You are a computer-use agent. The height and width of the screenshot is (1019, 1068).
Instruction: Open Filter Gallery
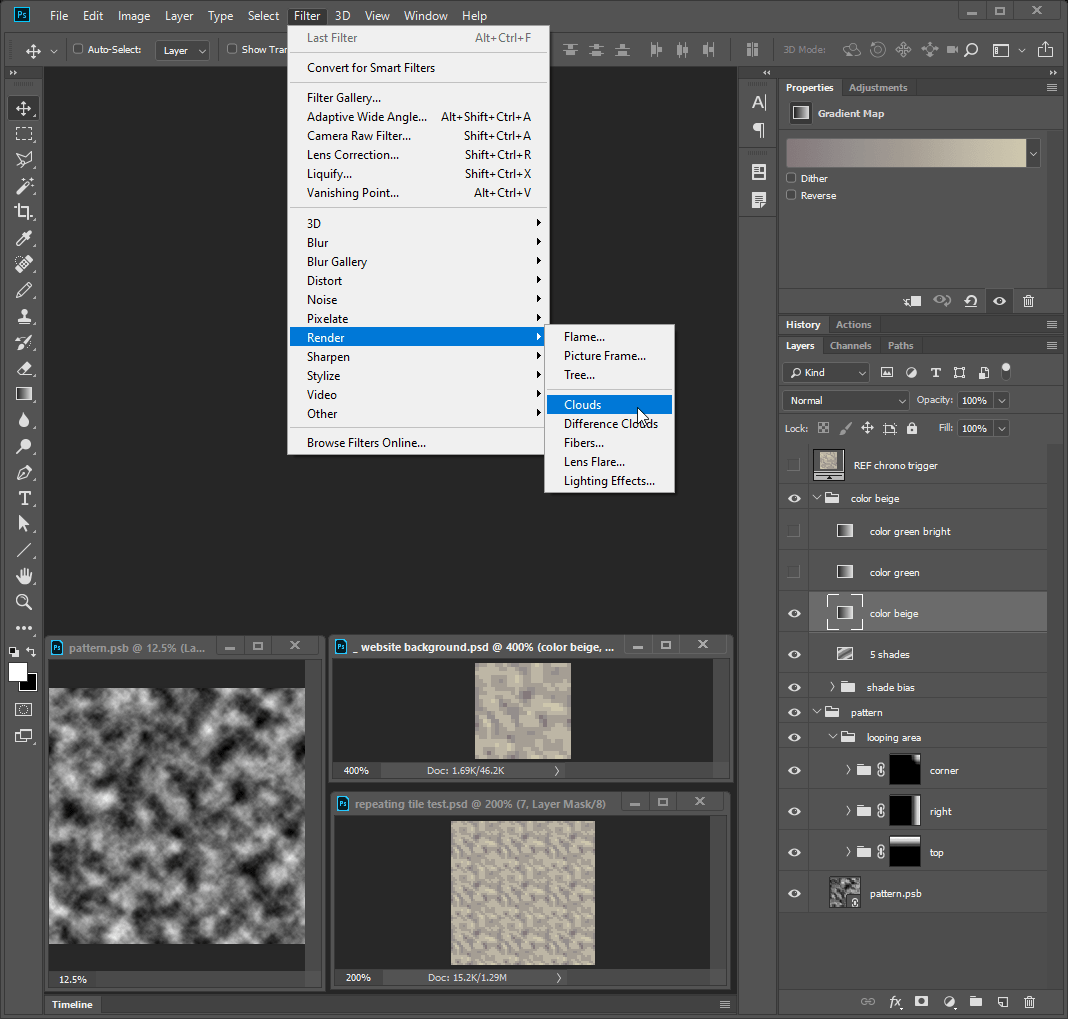point(344,98)
